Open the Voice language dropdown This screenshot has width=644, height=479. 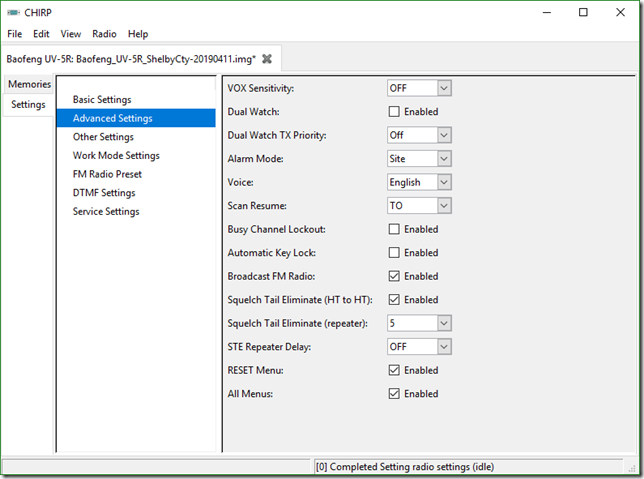point(419,182)
